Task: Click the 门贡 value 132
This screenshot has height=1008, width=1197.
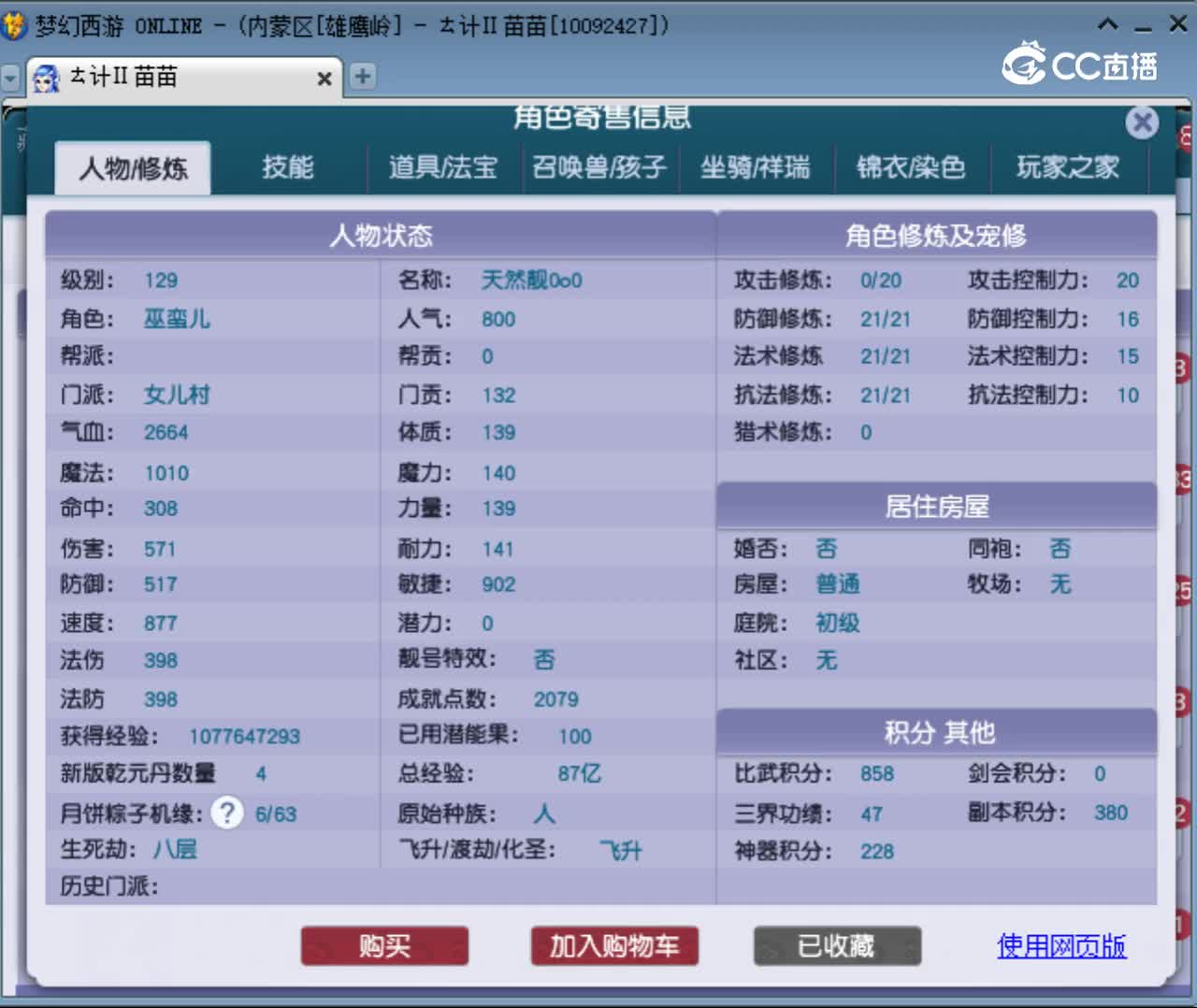Action: pos(498,396)
